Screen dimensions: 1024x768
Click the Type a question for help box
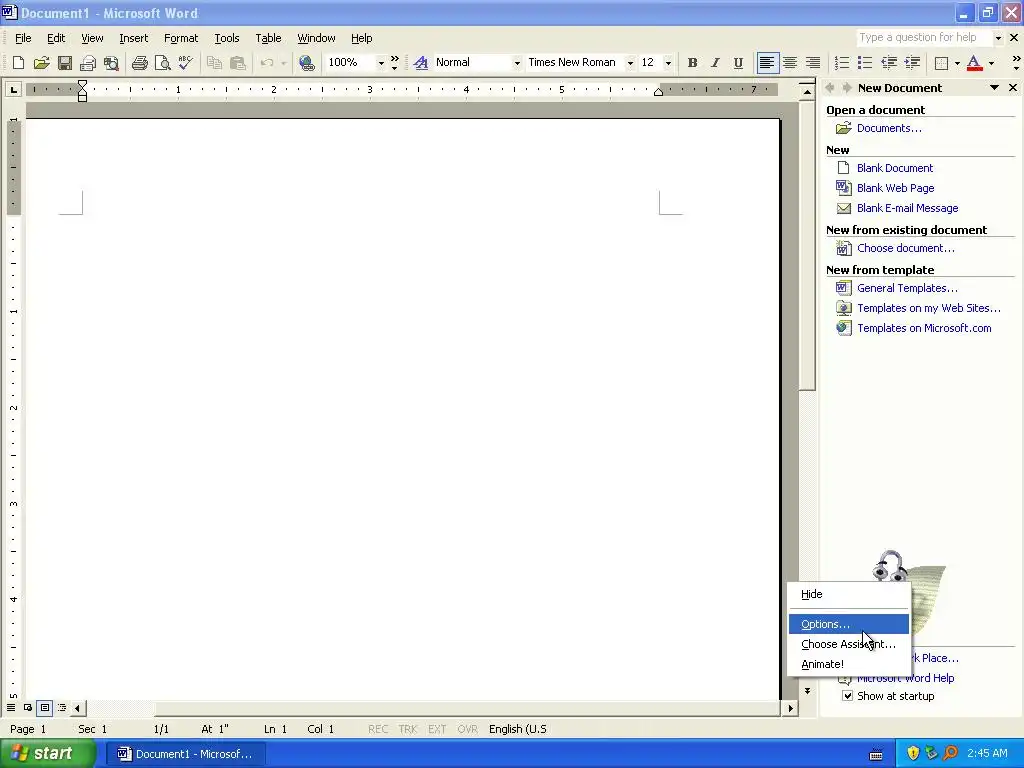[924, 38]
